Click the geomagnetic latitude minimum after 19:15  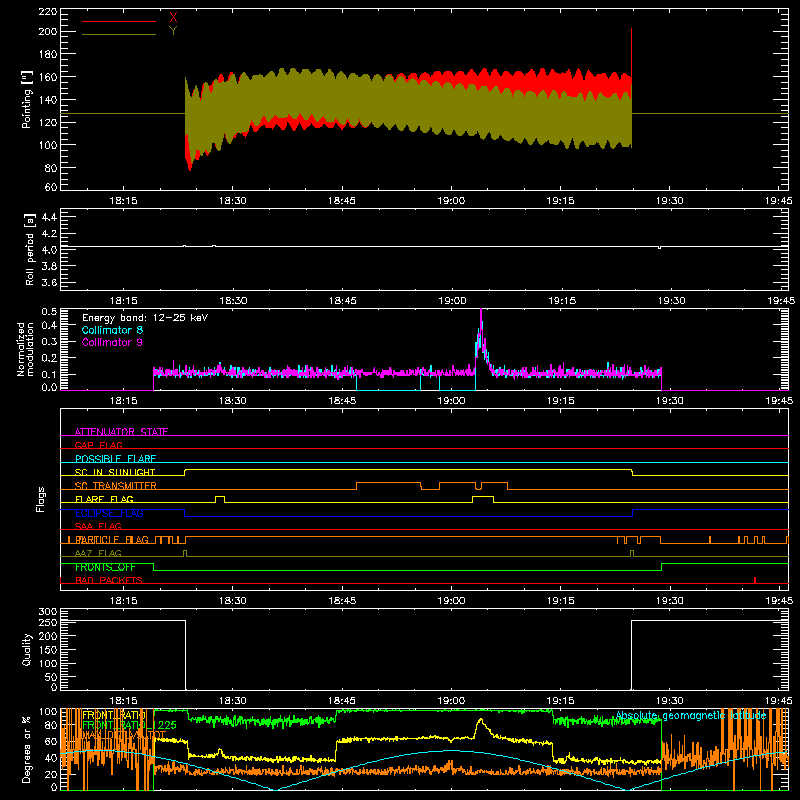tap(628, 789)
